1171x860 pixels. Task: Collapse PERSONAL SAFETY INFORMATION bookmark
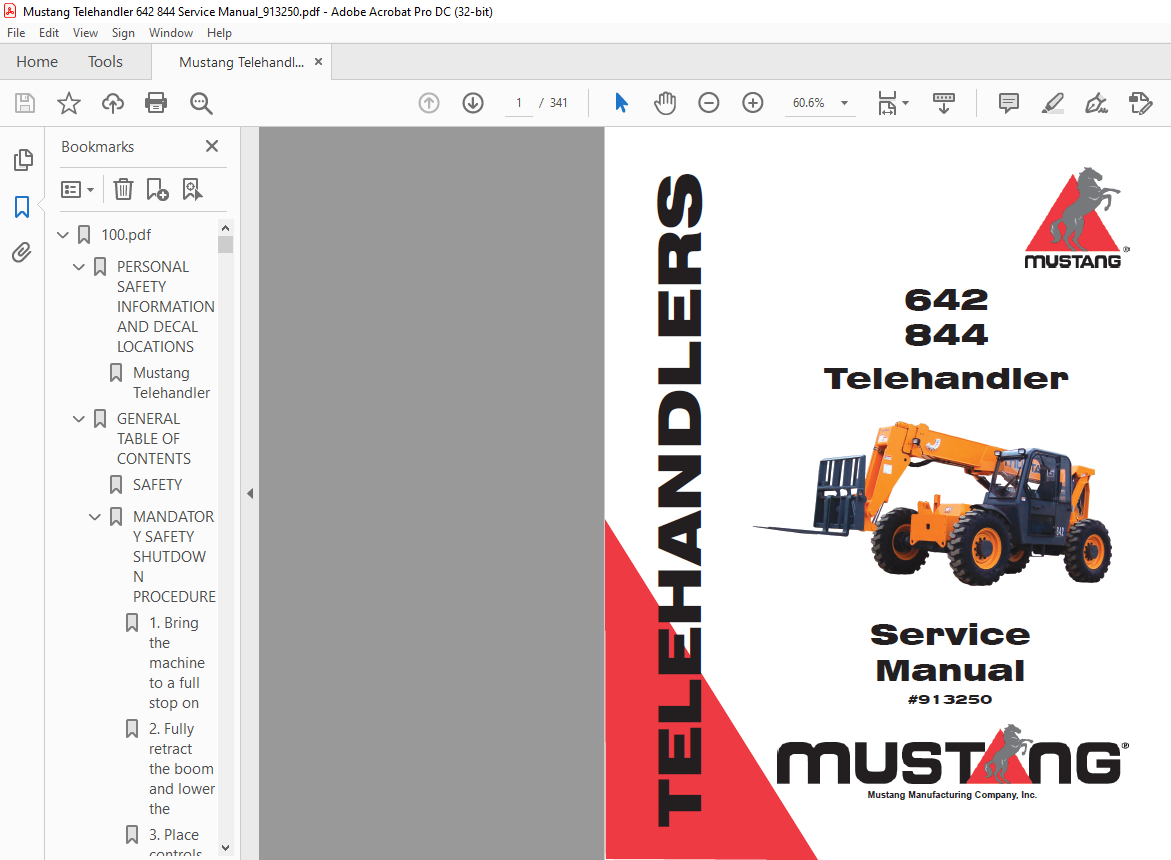click(x=78, y=267)
